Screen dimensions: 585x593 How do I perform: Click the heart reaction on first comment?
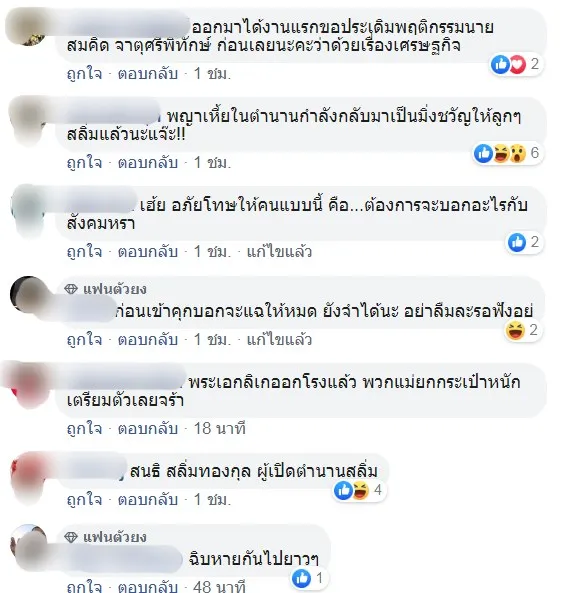click(517, 64)
